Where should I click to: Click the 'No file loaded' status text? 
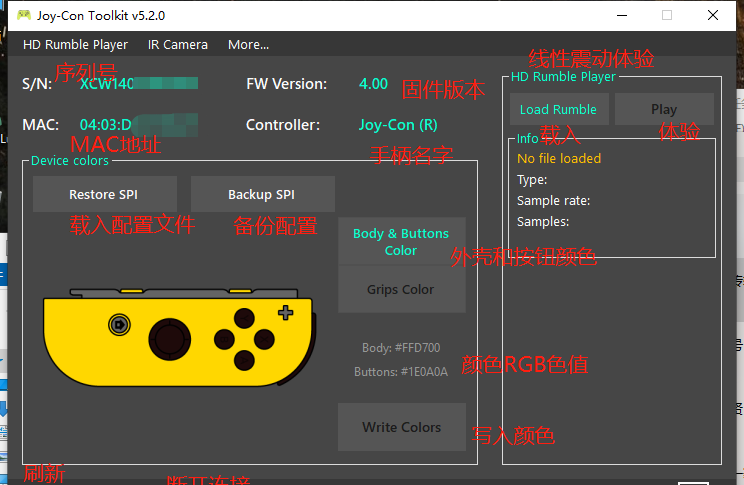559,159
